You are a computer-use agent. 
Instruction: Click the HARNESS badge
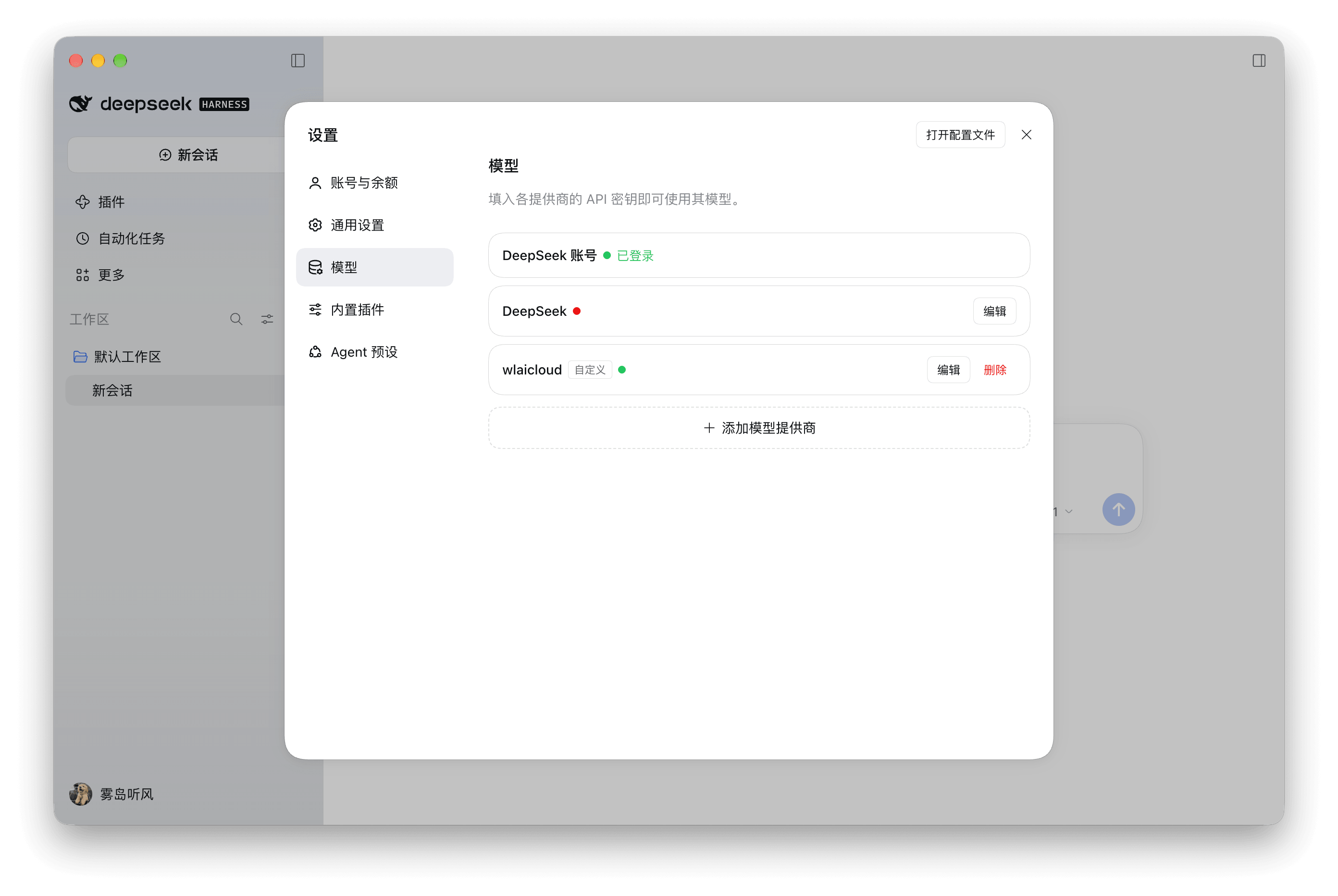pos(224,104)
